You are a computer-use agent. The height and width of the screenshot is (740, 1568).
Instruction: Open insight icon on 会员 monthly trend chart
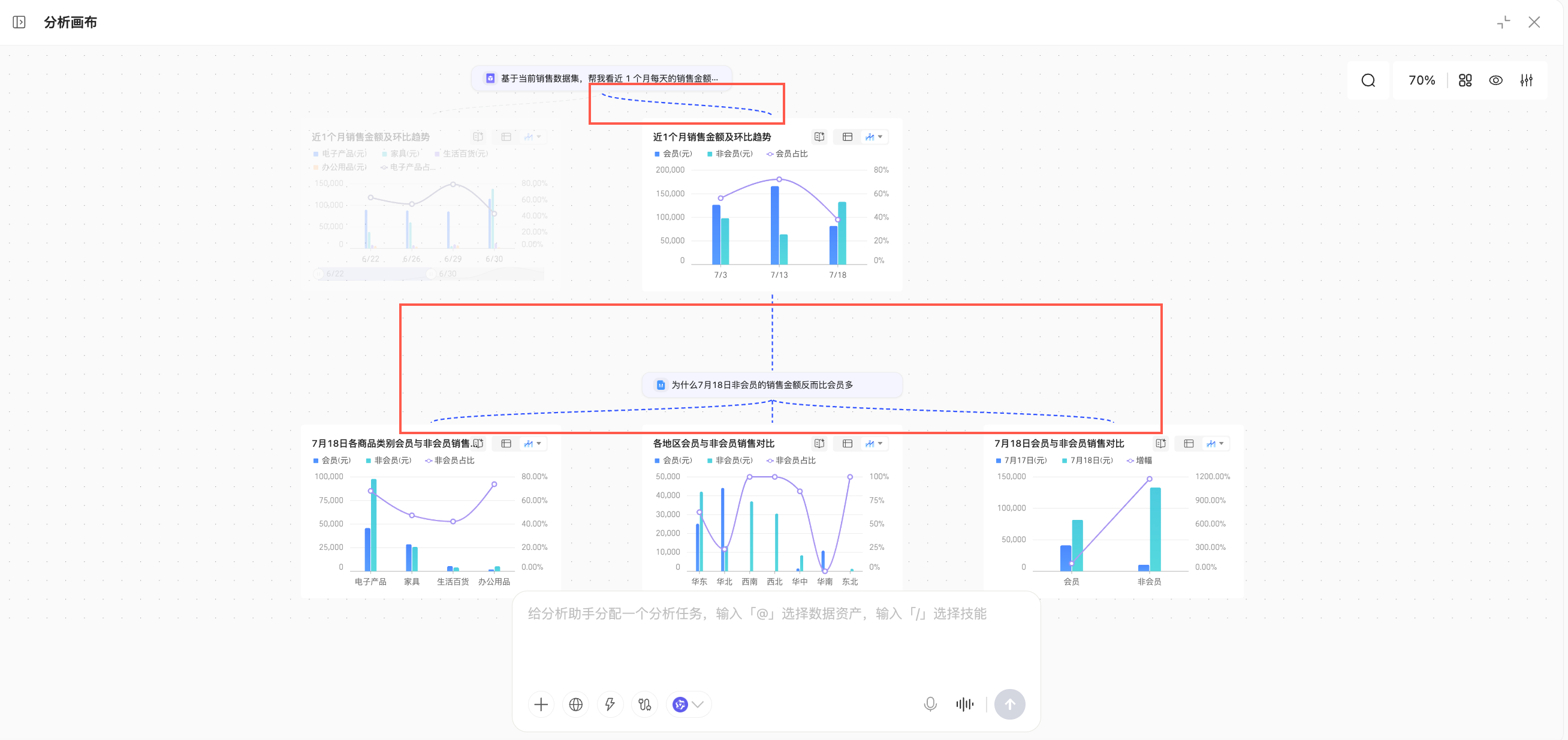coord(819,137)
